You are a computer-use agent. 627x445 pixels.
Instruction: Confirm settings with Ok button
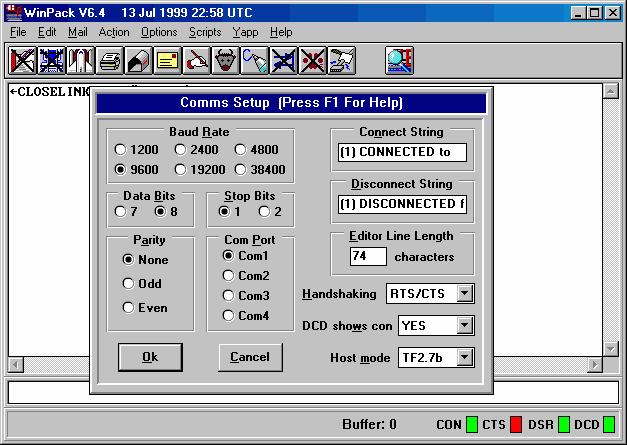pos(150,357)
